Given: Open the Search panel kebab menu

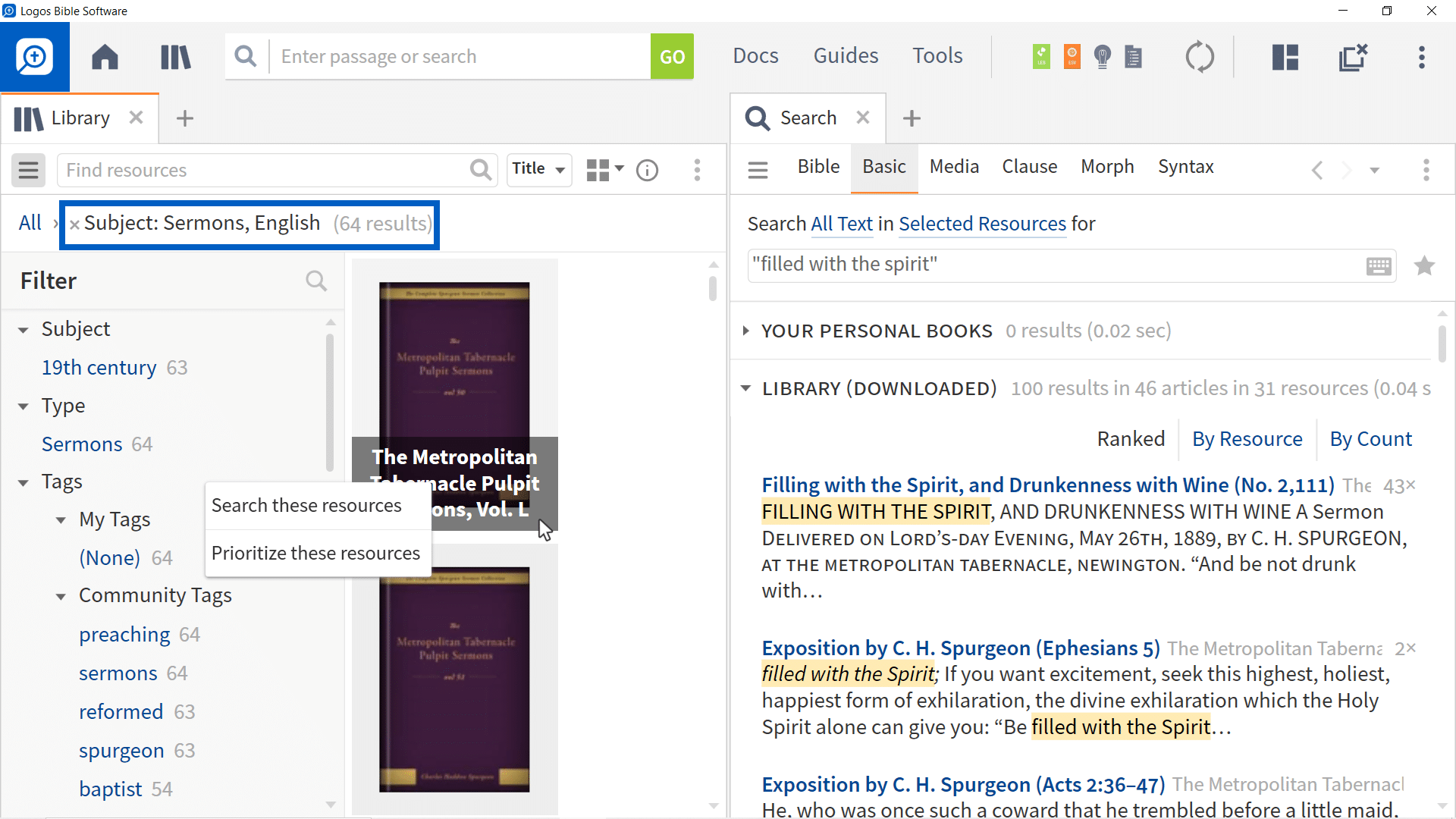Looking at the screenshot, I should point(1426,170).
